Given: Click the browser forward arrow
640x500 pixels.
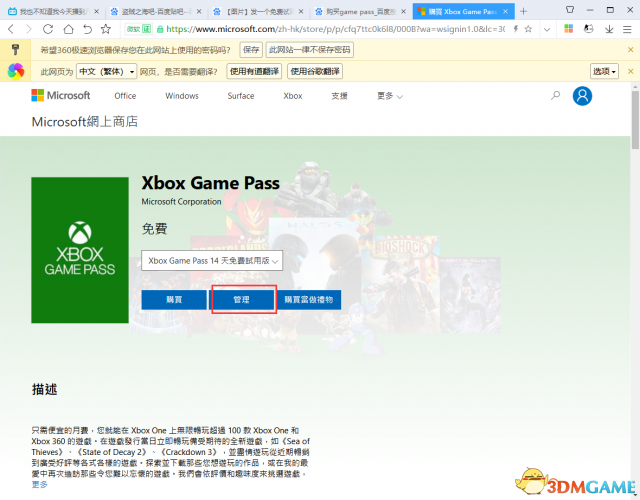Looking at the screenshot, I should tap(29, 29).
